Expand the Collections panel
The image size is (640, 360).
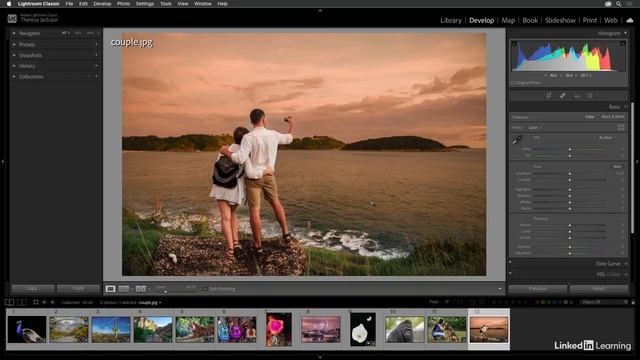click(x=14, y=76)
